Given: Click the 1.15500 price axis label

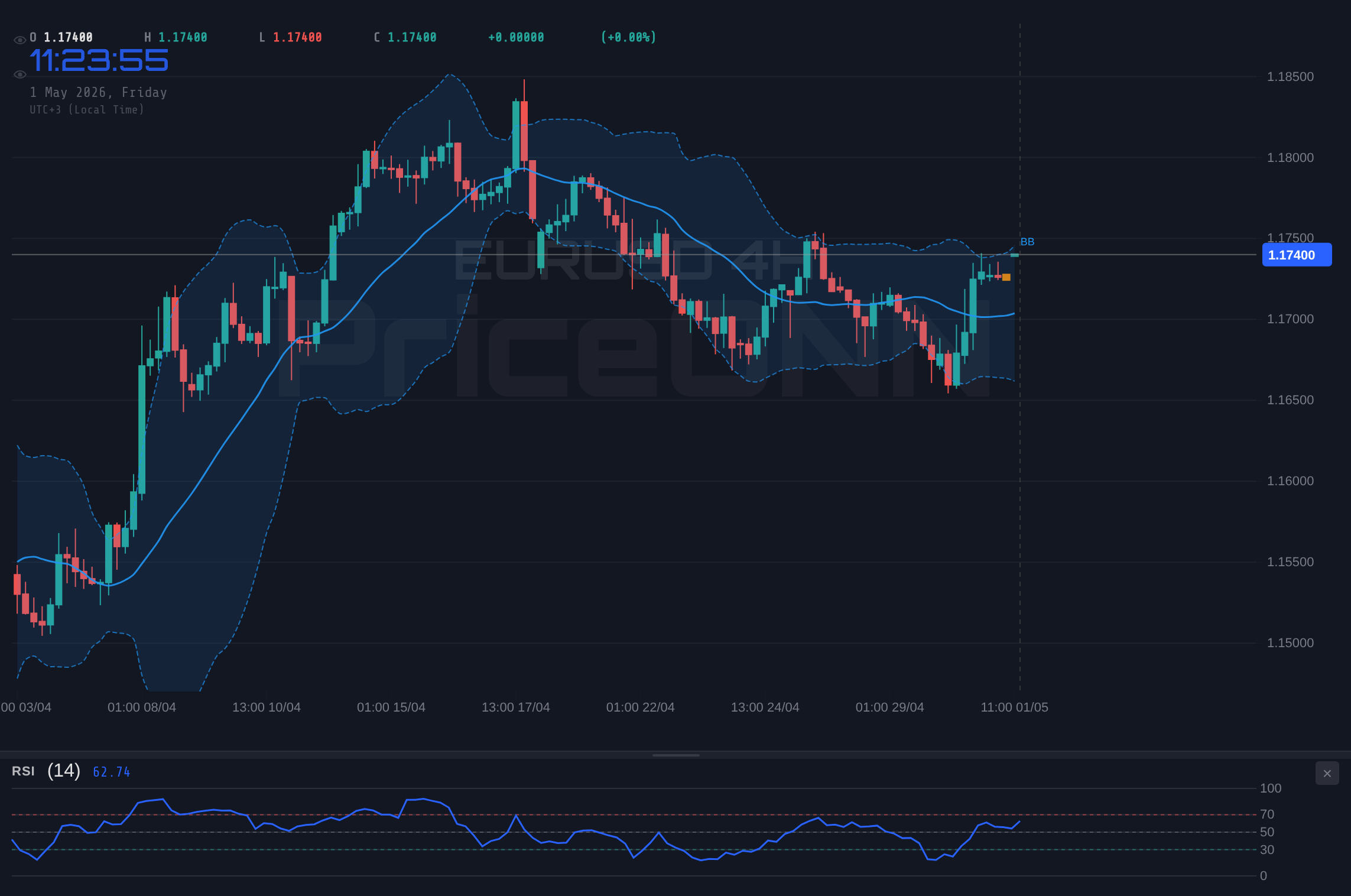Looking at the screenshot, I should click(x=1290, y=562).
